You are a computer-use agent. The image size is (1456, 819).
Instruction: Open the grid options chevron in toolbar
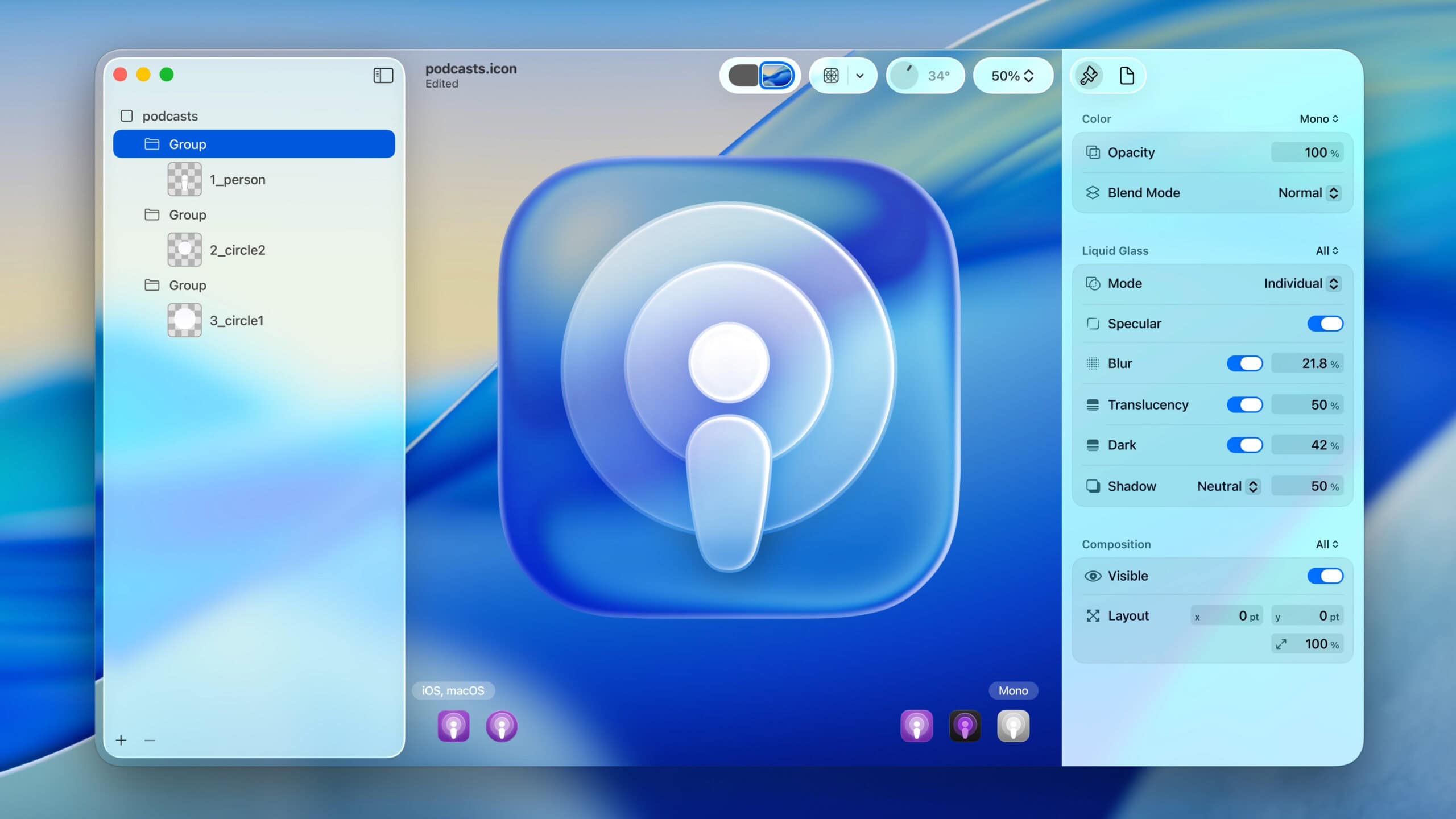(x=860, y=75)
